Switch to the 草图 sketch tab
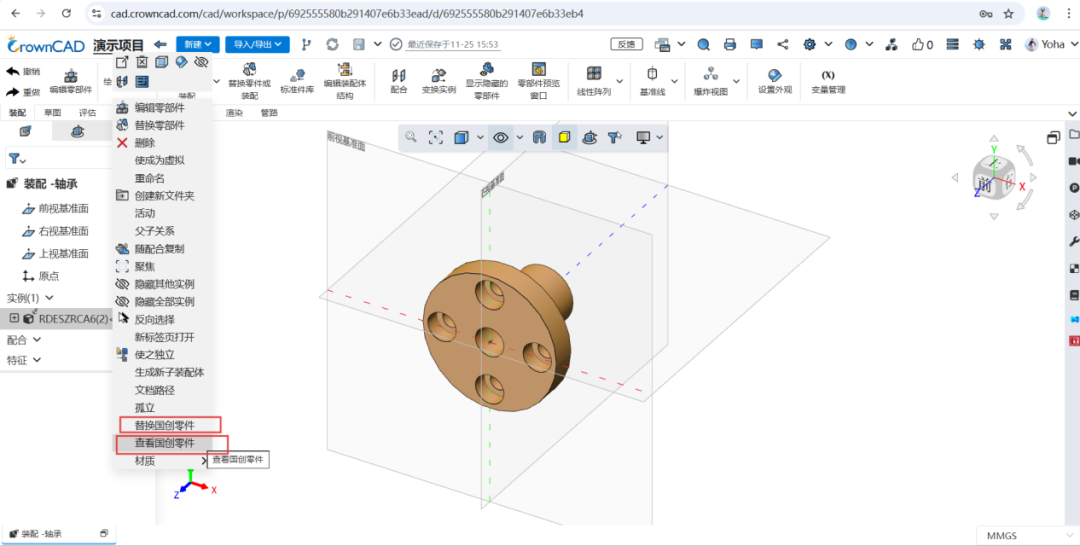Viewport: 1080px width, 546px height. tap(52, 113)
